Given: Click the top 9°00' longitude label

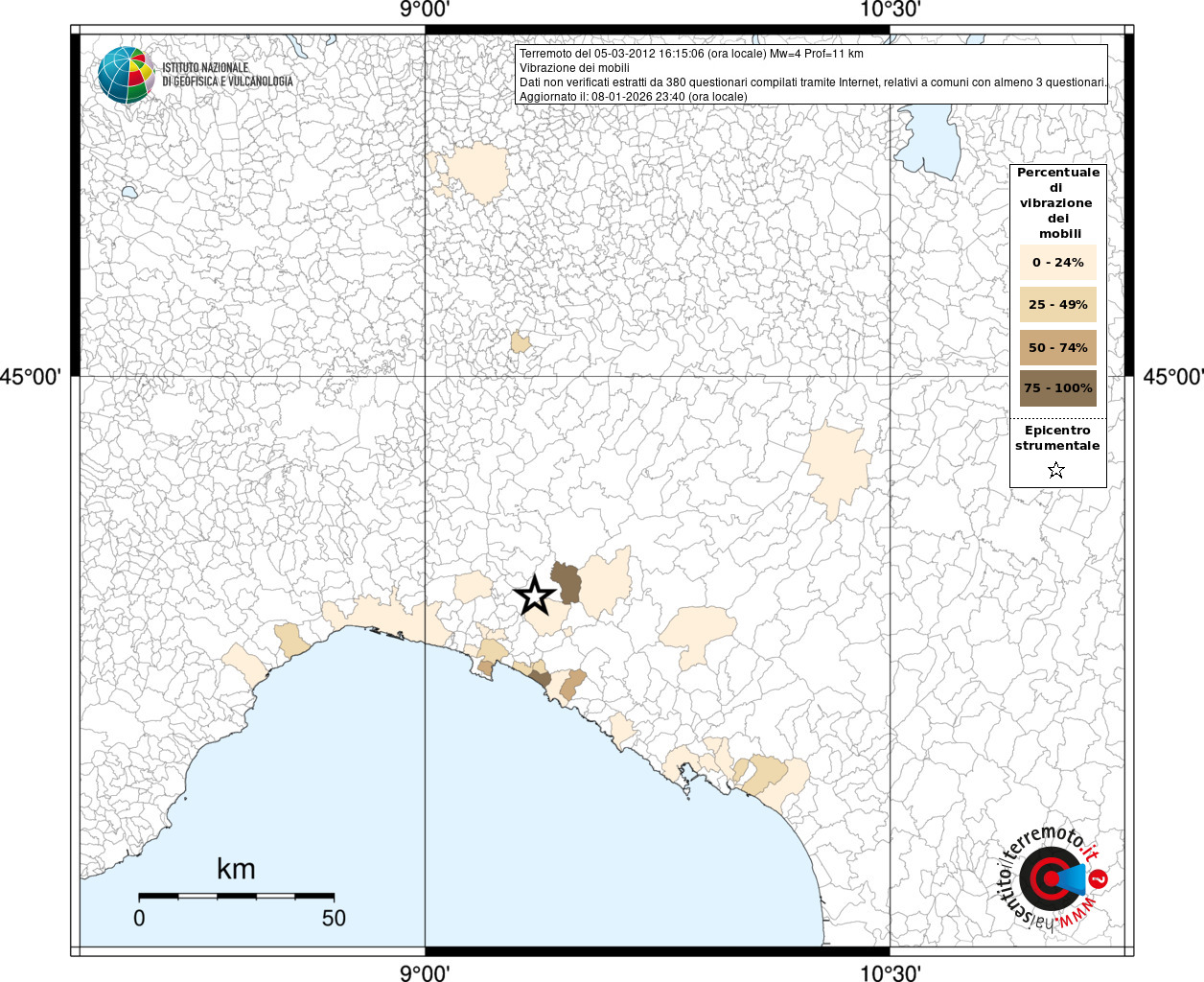Looking at the screenshot, I should [425, 11].
